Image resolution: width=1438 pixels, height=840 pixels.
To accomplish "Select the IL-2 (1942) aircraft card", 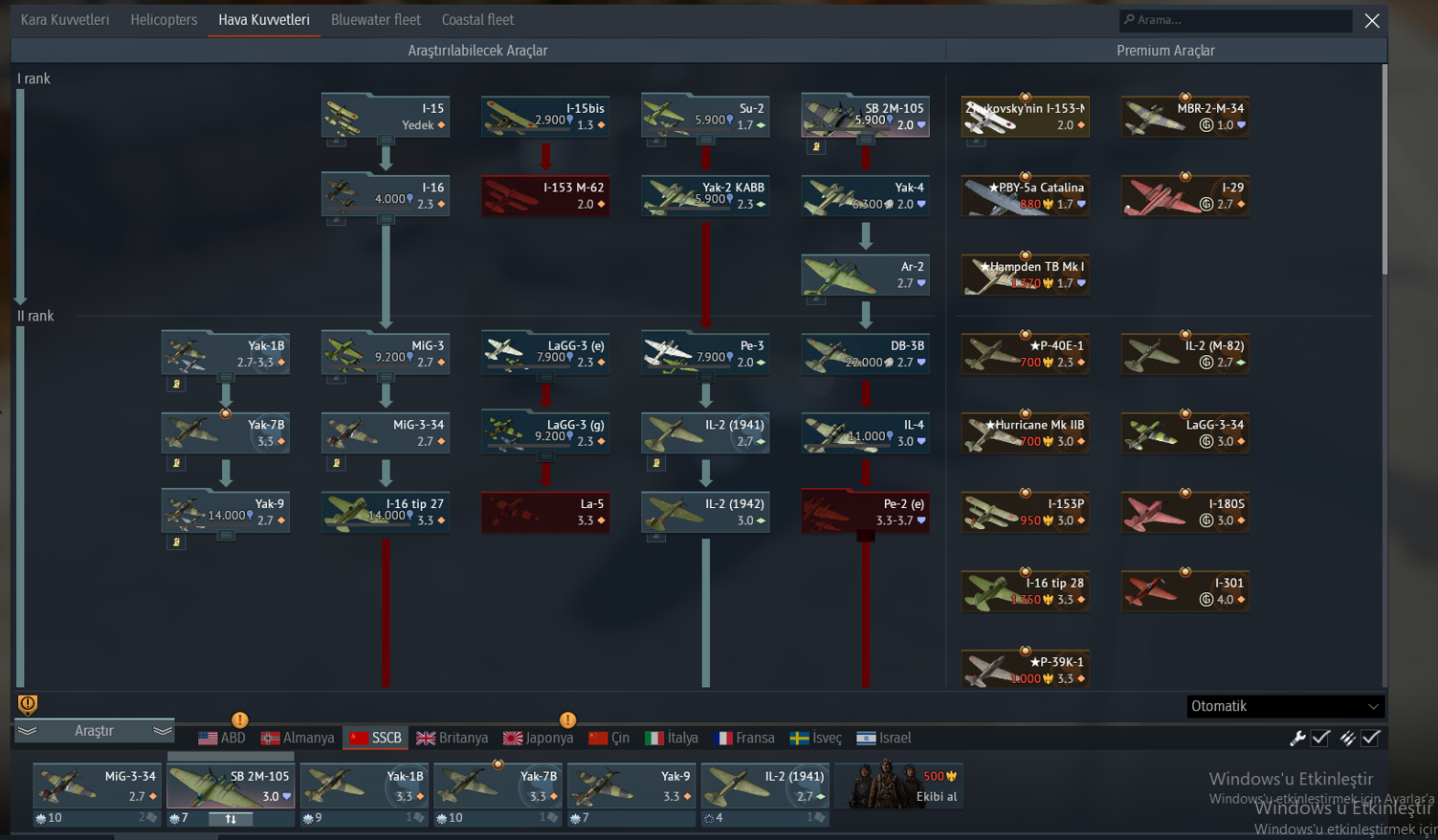I will click(706, 512).
